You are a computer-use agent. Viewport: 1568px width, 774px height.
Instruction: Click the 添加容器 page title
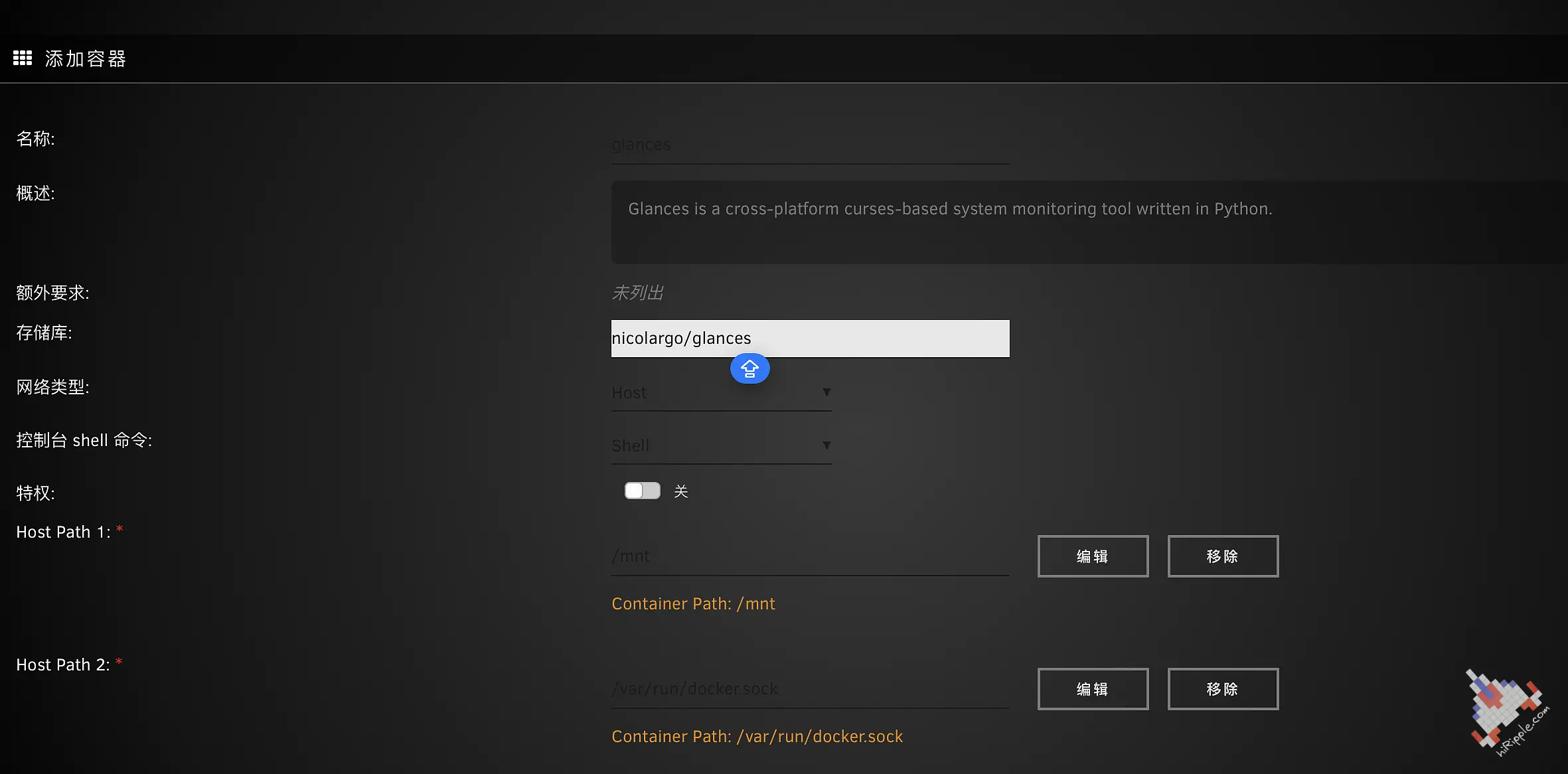point(86,58)
